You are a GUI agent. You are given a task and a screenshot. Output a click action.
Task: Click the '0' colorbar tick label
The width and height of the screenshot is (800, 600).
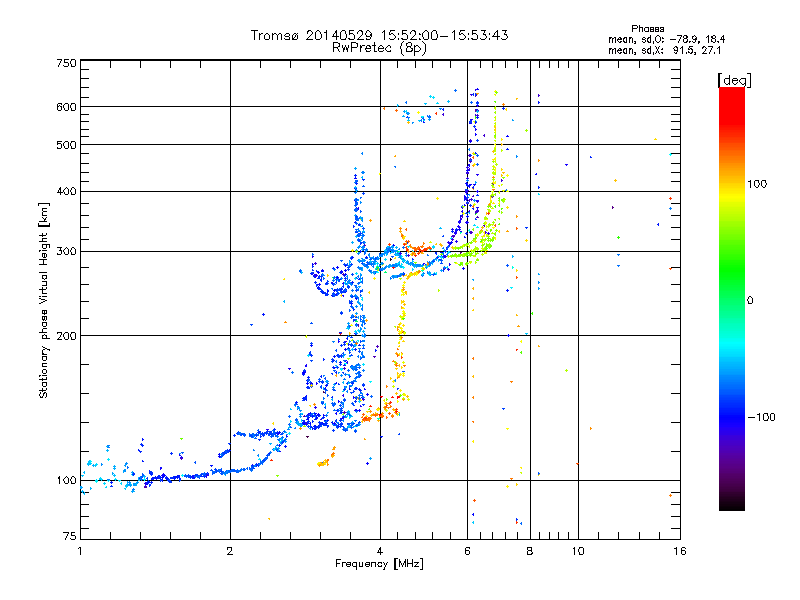[750, 300]
